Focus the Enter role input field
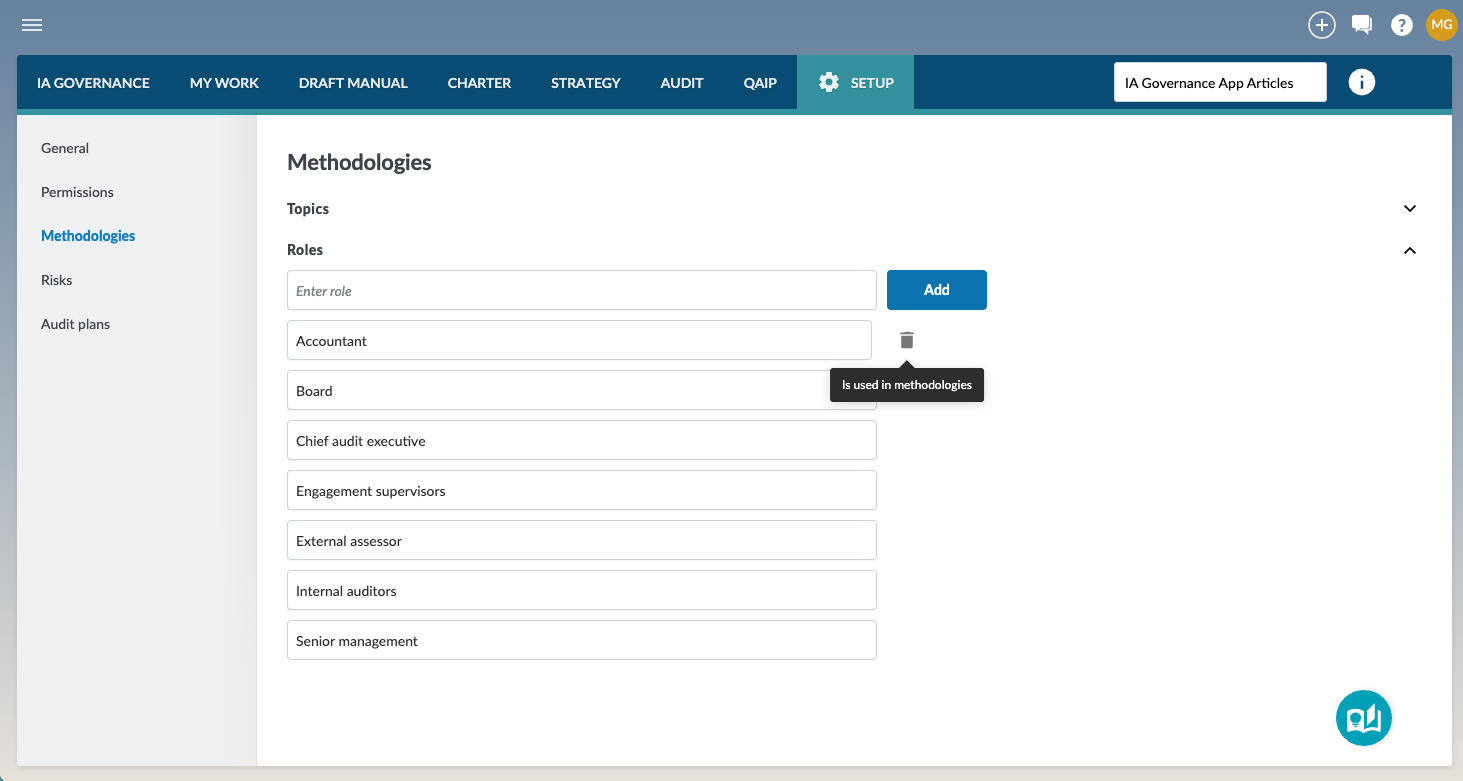The width and height of the screenshot is (1463, 781). (x=581, y=291)
